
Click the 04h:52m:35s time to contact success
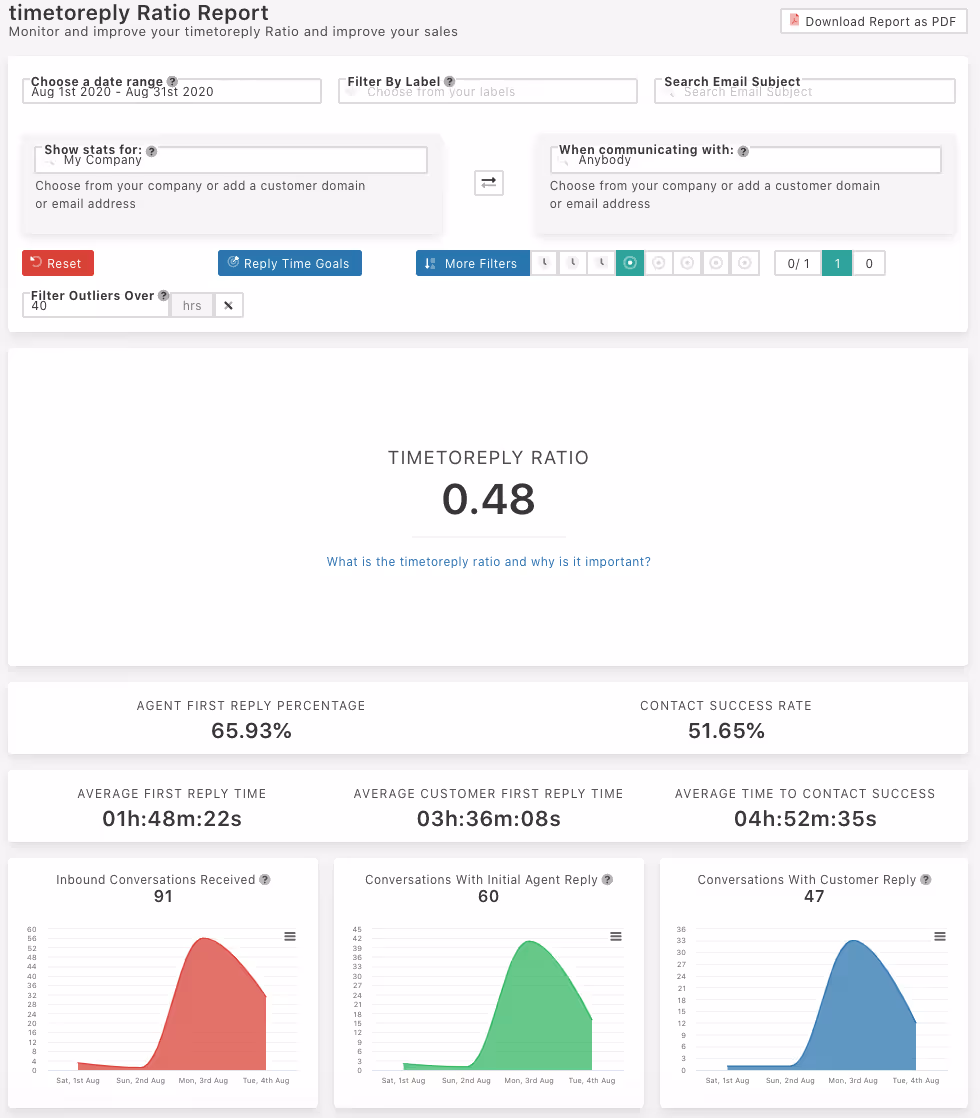point(805,819)
